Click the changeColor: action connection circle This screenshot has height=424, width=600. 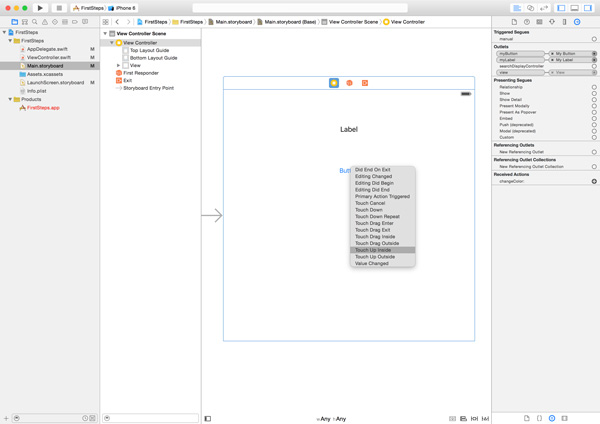click(x=594, y=182)
